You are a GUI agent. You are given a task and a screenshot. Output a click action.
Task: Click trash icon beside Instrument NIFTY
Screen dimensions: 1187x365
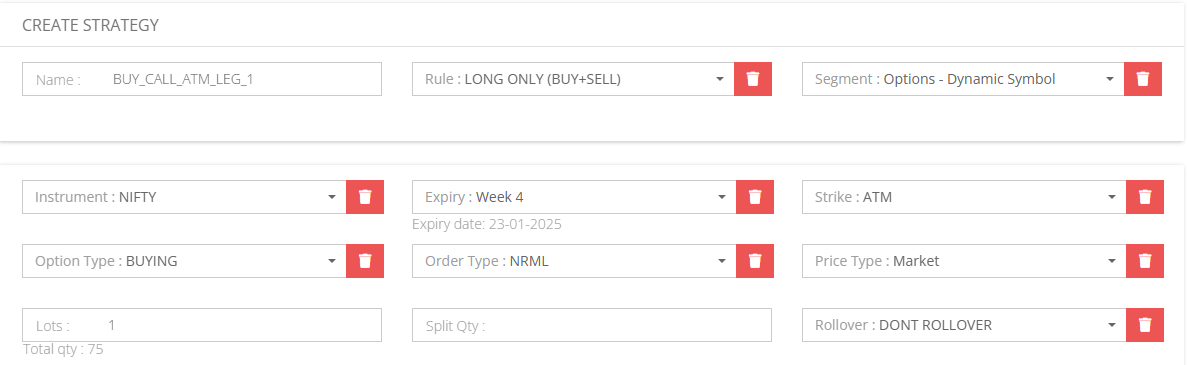(365, 197)
